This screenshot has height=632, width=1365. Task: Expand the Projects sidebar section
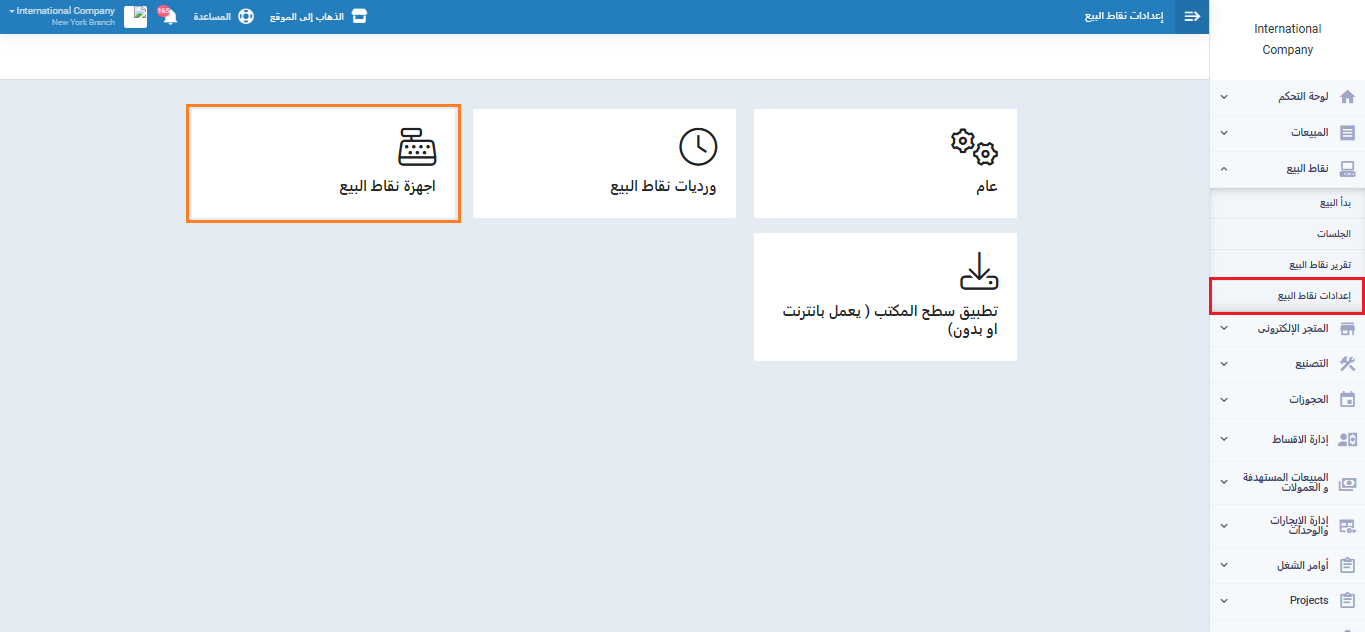[1287, 601]
